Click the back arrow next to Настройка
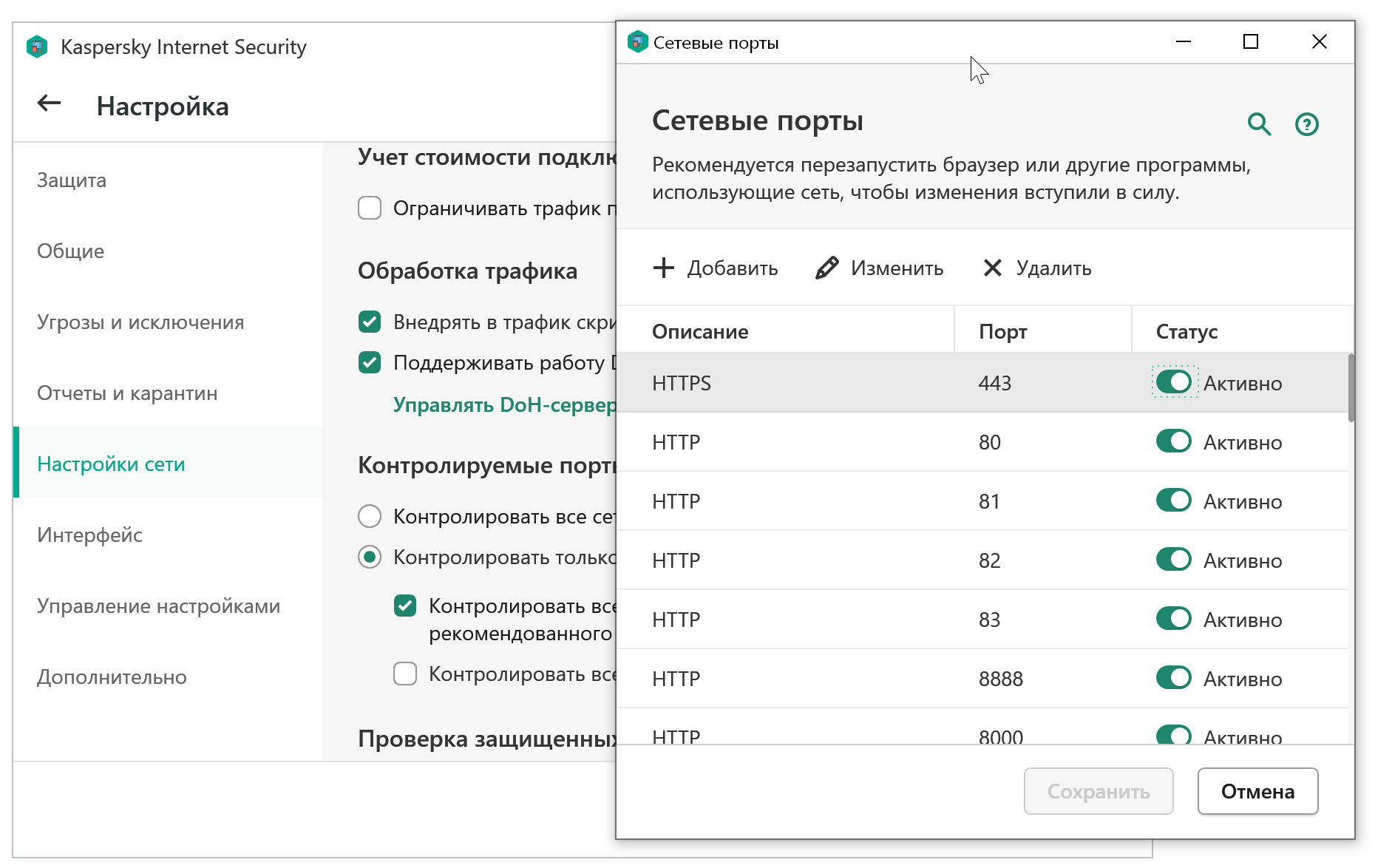This screenshot has height=868, width=1375. tap(49, 104)
